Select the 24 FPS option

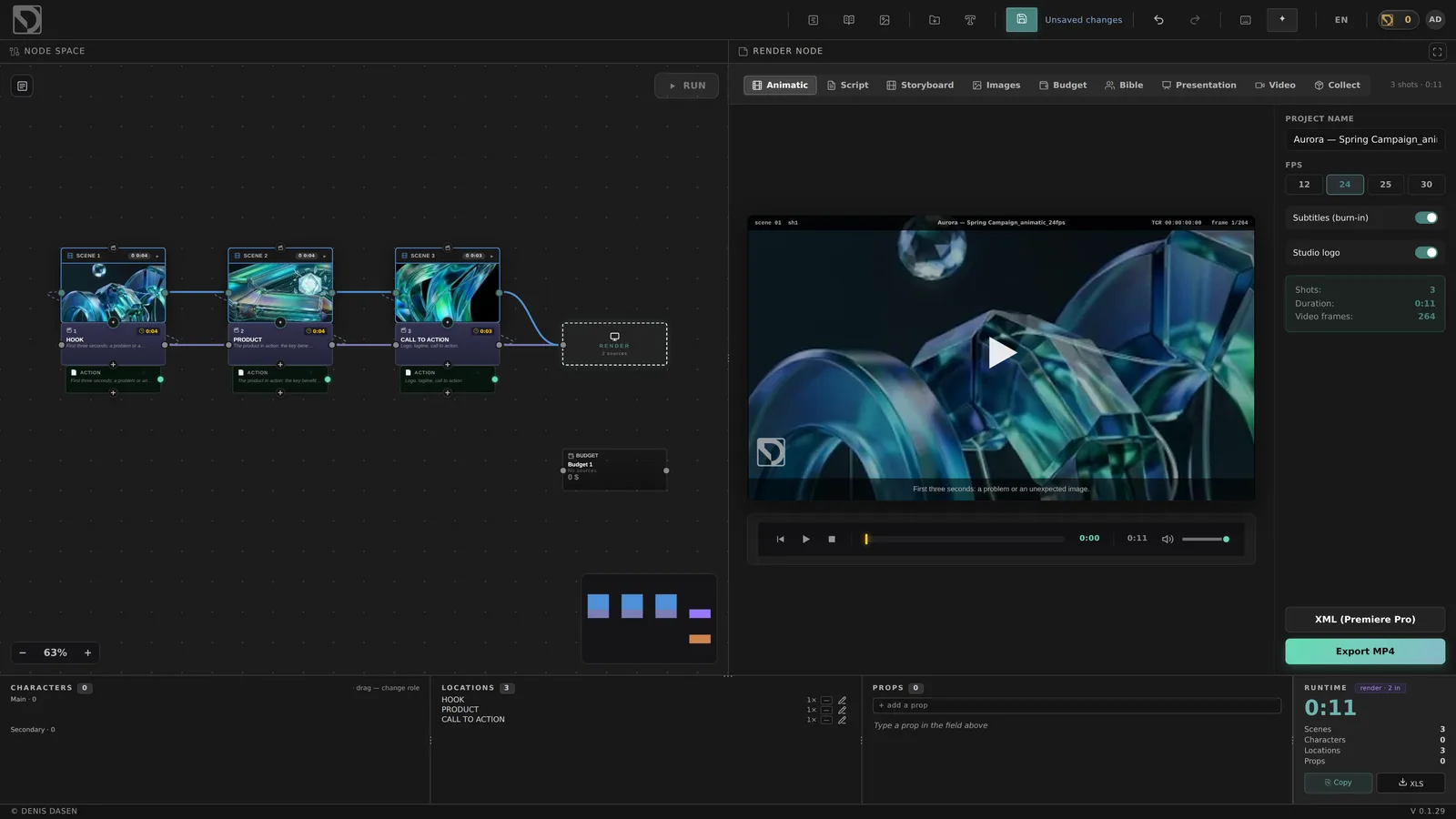tap(1345, 184)
